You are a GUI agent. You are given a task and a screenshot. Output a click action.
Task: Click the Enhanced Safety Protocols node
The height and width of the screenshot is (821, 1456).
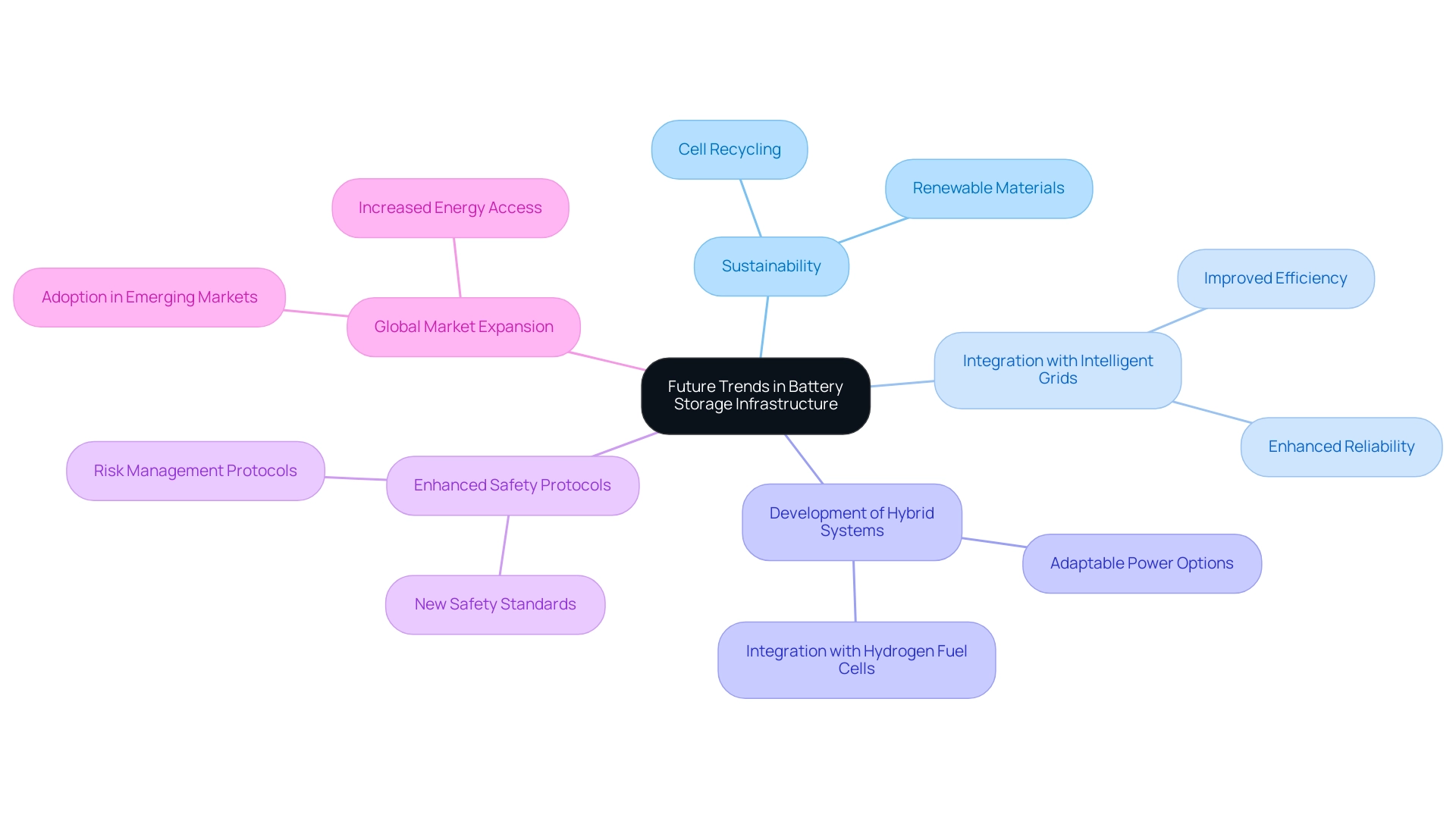tap(511, 485)
